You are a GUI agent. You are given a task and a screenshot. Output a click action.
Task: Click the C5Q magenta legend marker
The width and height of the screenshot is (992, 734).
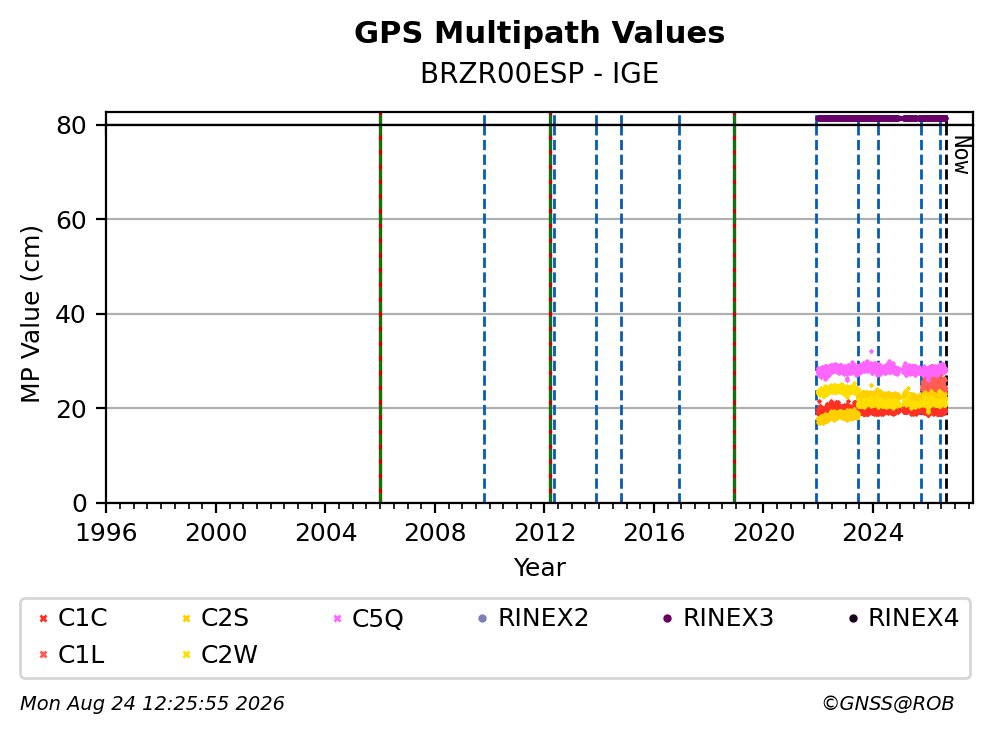(337, 618)
